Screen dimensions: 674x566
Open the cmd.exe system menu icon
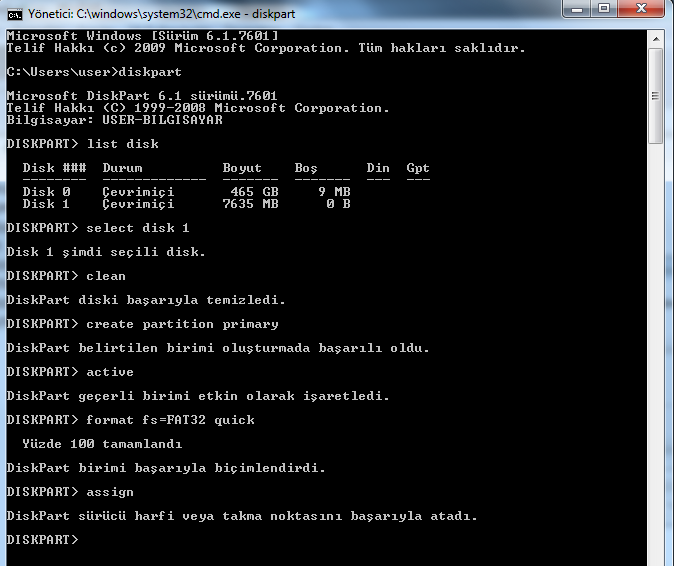pos(15,15)
